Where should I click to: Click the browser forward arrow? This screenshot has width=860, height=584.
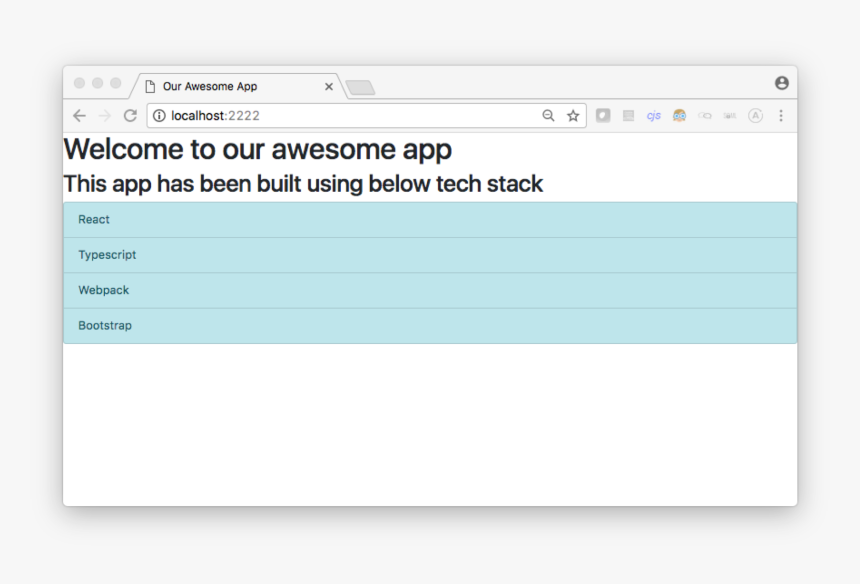point(105,116)
